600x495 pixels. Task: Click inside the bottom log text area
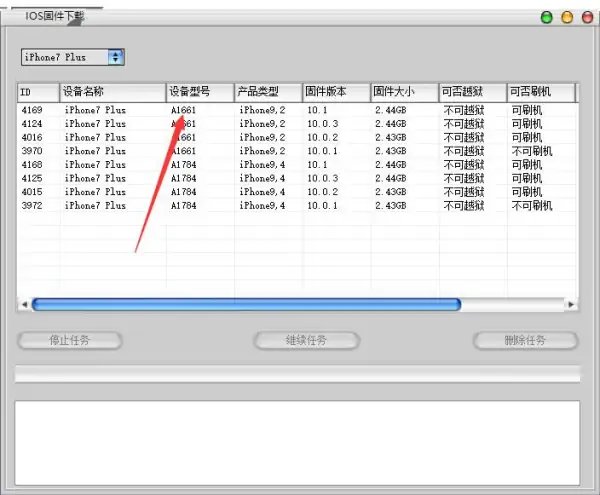tap(297, 443)
